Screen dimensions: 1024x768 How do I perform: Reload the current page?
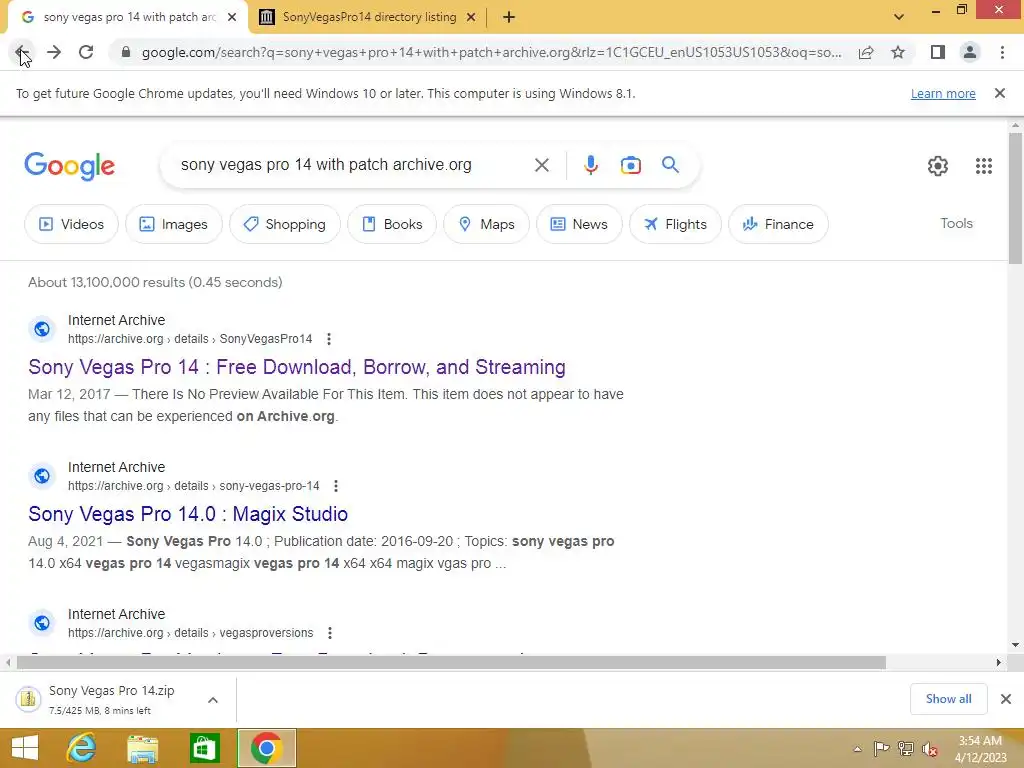86,52
